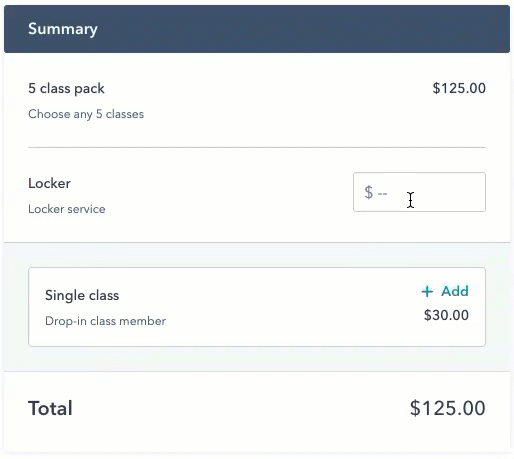
Task: Click the Locker item label
Action: click(49, 183)
